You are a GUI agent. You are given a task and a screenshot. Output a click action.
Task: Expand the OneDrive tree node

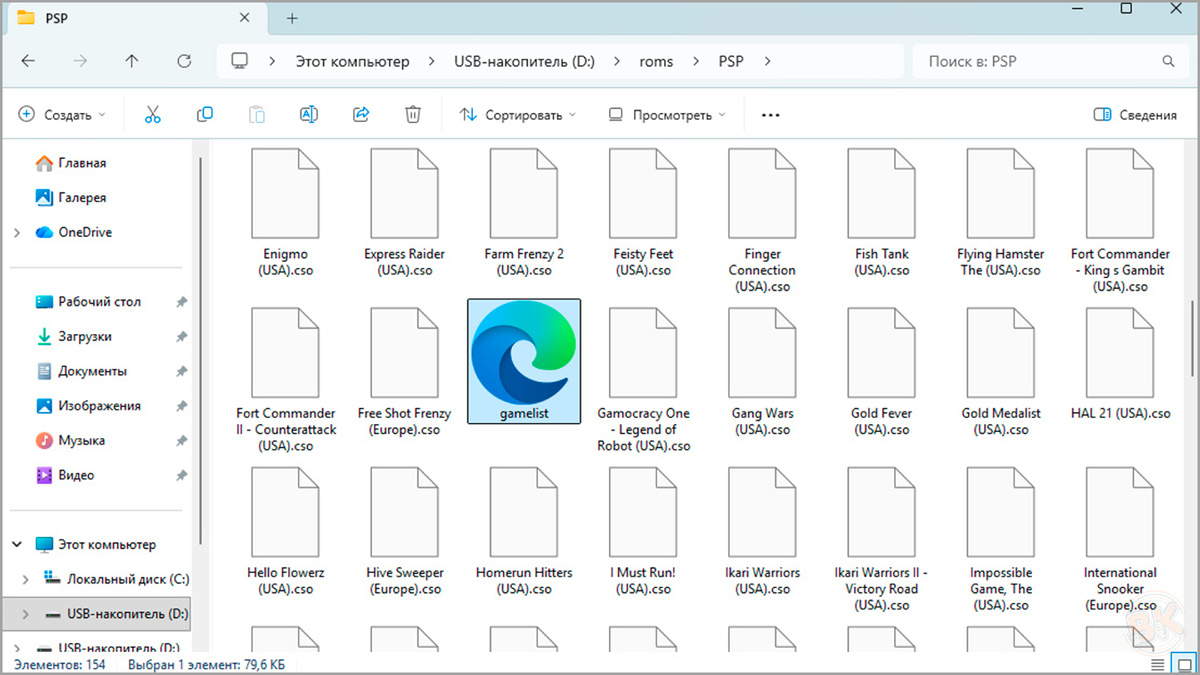click(16, 232)
